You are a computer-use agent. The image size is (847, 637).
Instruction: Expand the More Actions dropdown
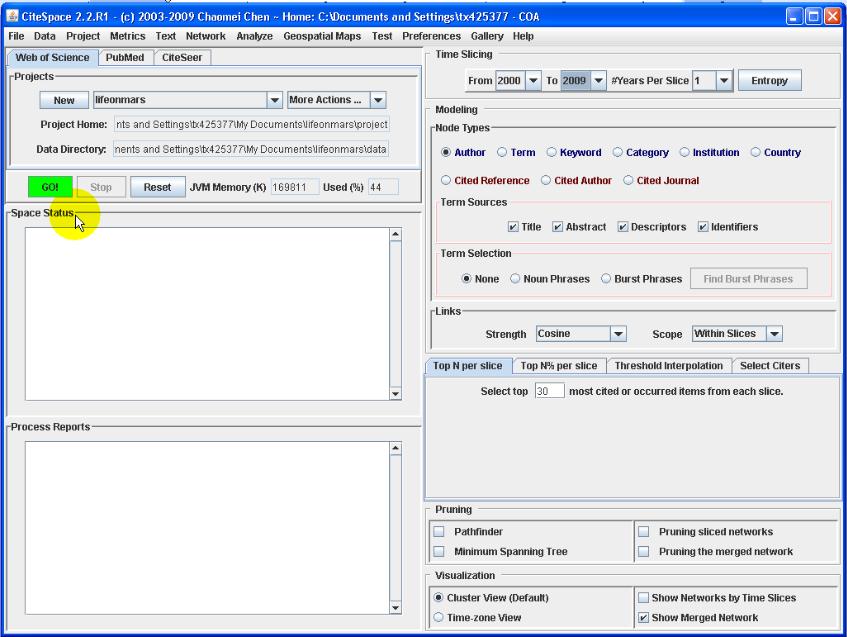[x=378, y=100]
